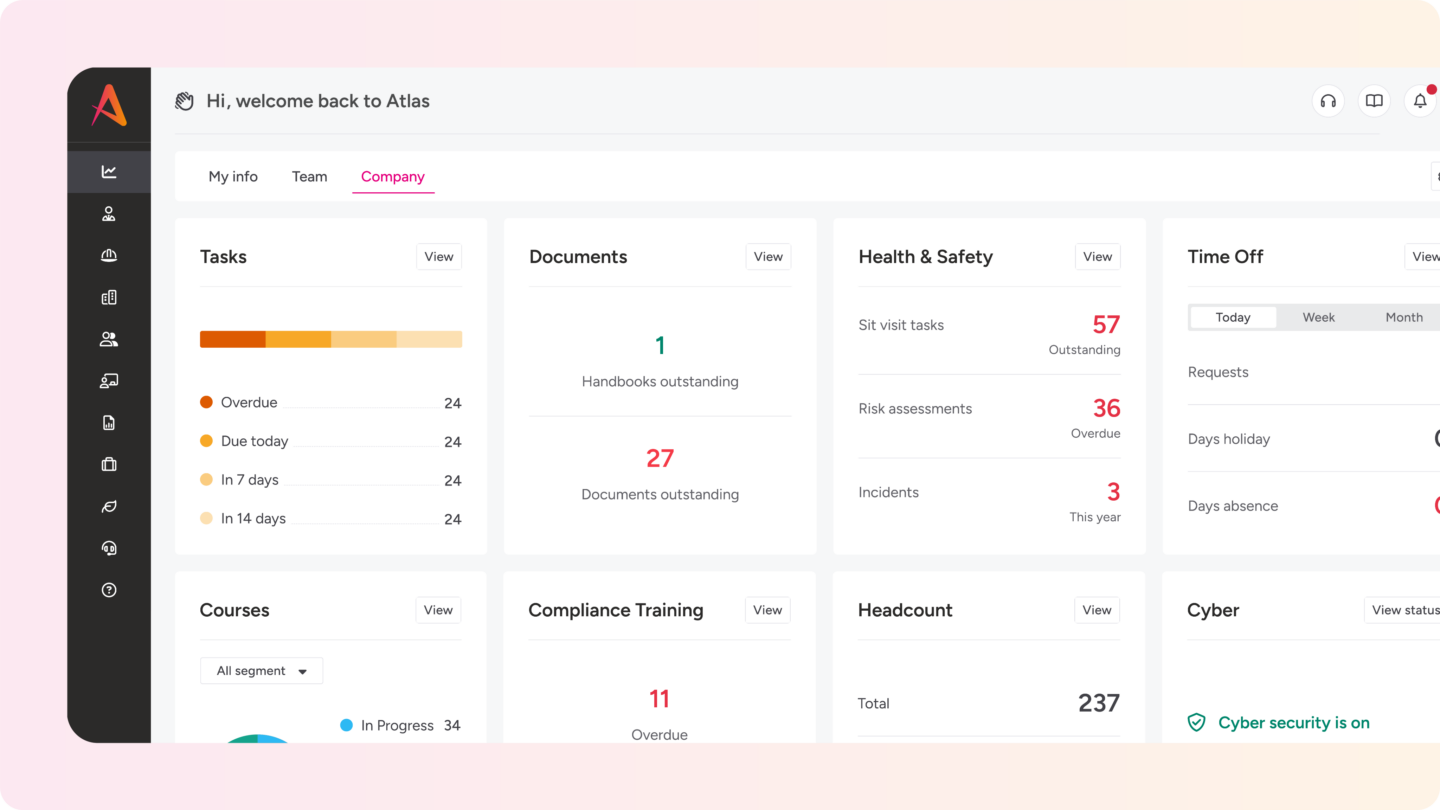The height and width of the screenshot is (810, 1440).
Task: Click View button on Health & Safety card
Action: pyautogui.click(x=1097, y=257)
